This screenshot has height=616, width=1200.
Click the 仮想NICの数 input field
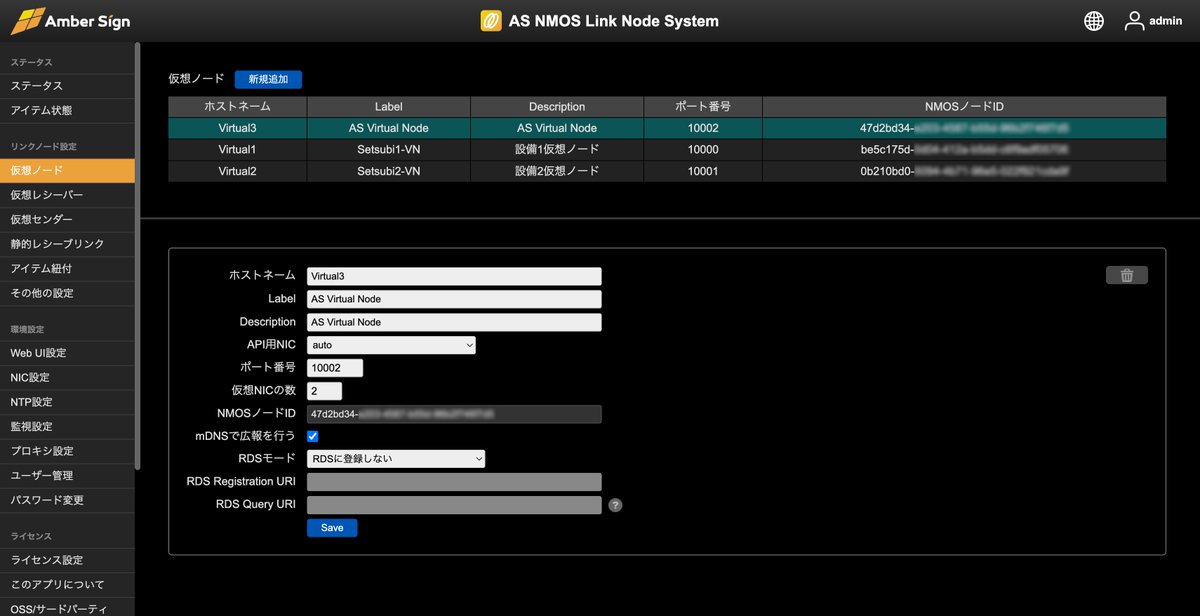click(324, 391)
